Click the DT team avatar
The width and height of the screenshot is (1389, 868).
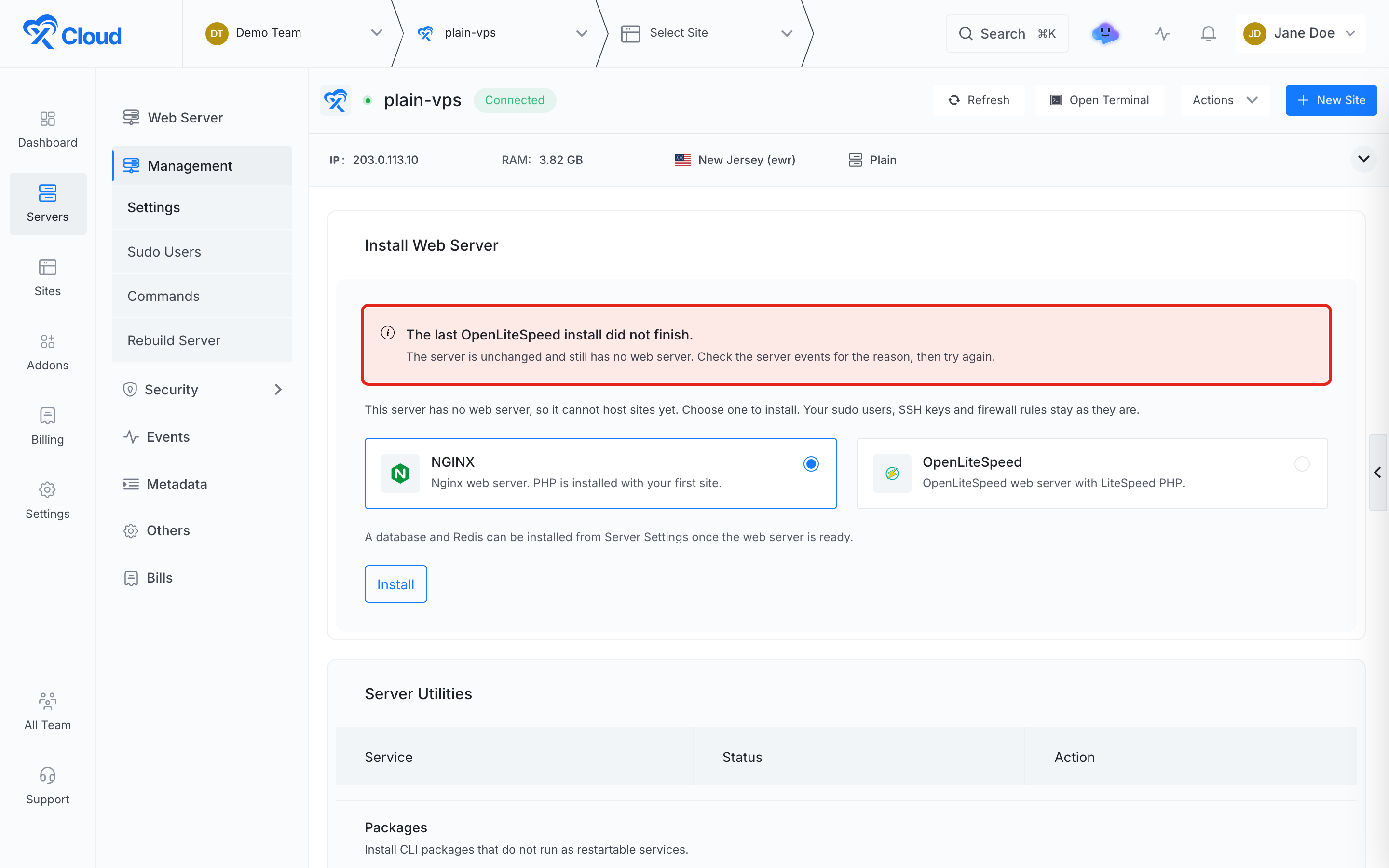pos(217,33)
